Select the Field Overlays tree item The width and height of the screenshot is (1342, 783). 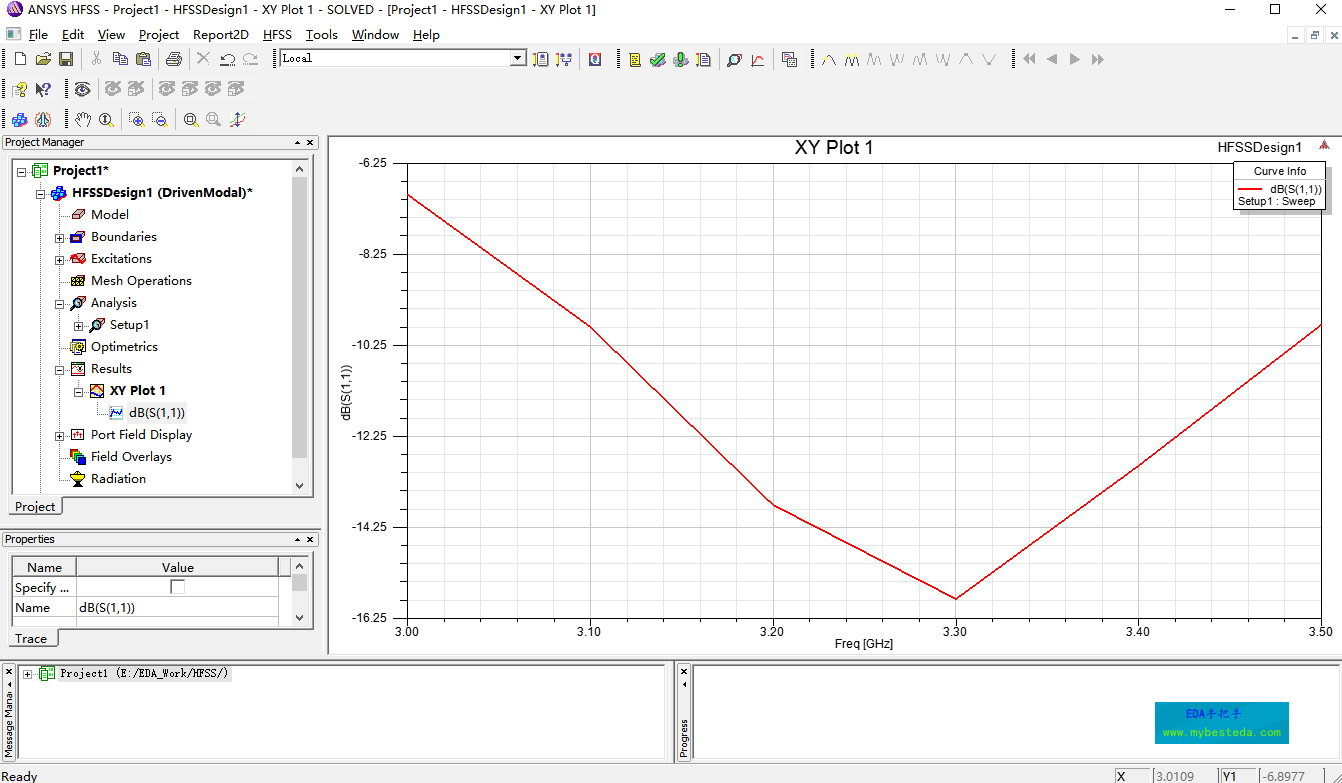pos(131,457)
